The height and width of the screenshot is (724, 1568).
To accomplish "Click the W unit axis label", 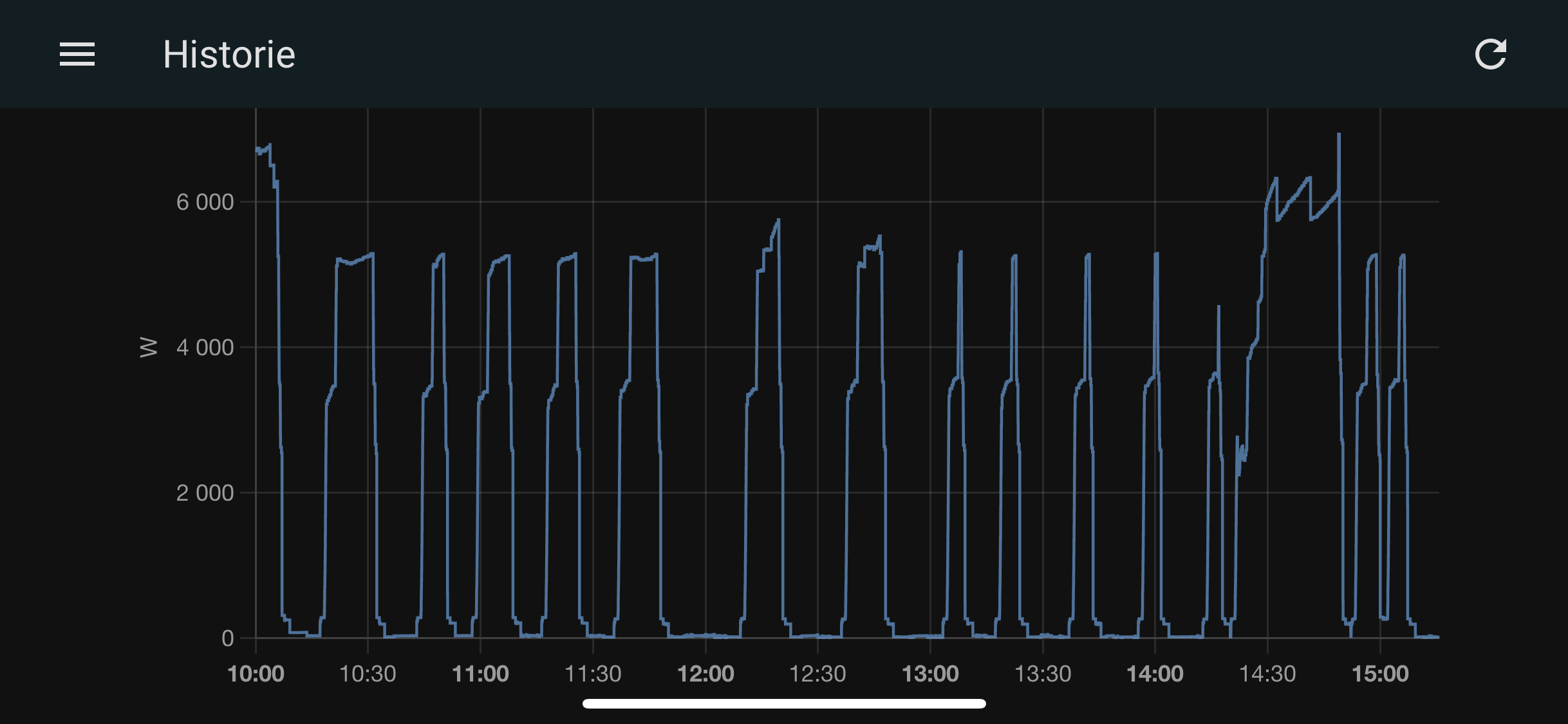I will [x=149, y=347].
